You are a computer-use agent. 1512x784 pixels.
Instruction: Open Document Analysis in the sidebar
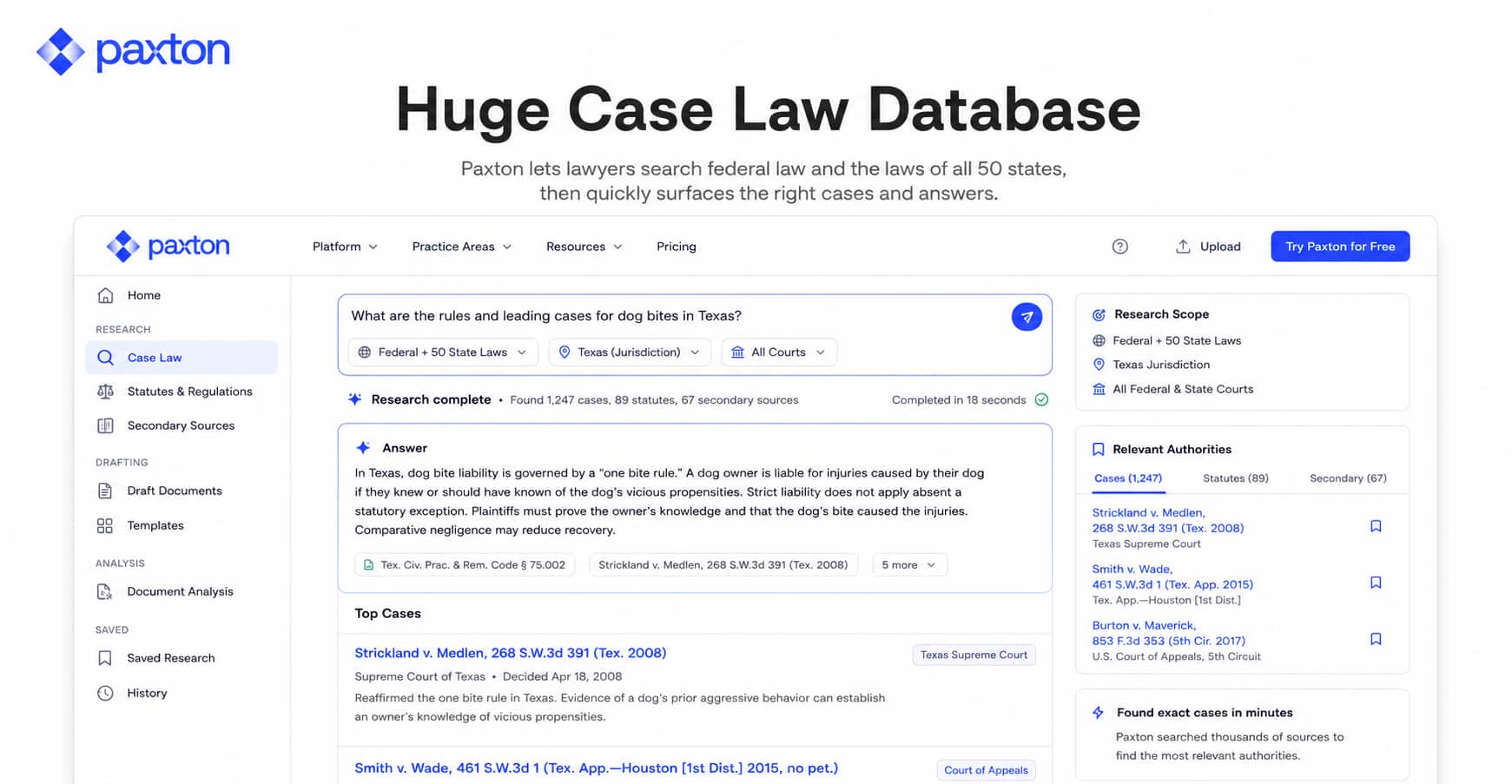pos(182,591)
